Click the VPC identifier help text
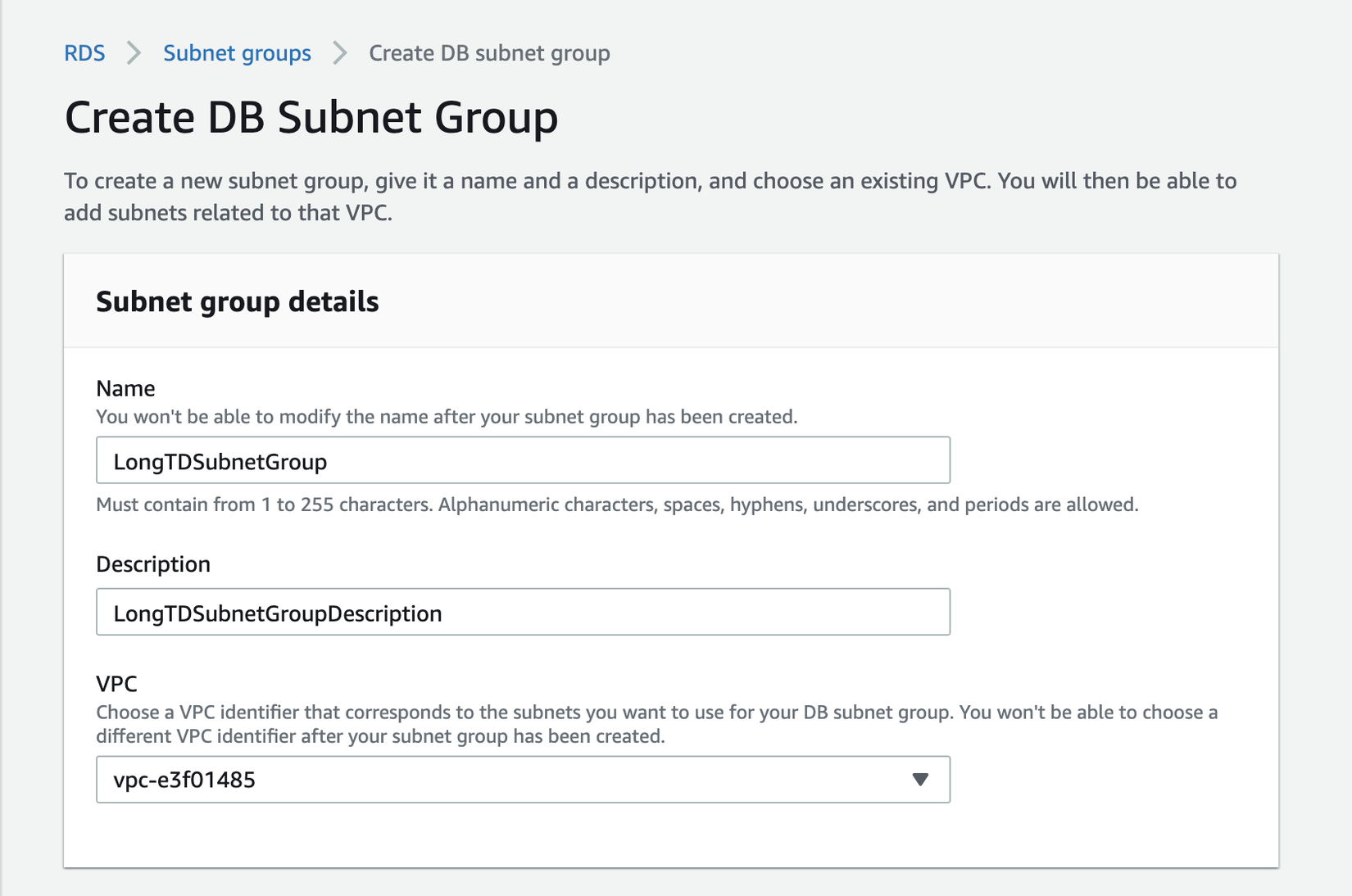The height and width of the screenshot is (896, 1352). (656, 724)
